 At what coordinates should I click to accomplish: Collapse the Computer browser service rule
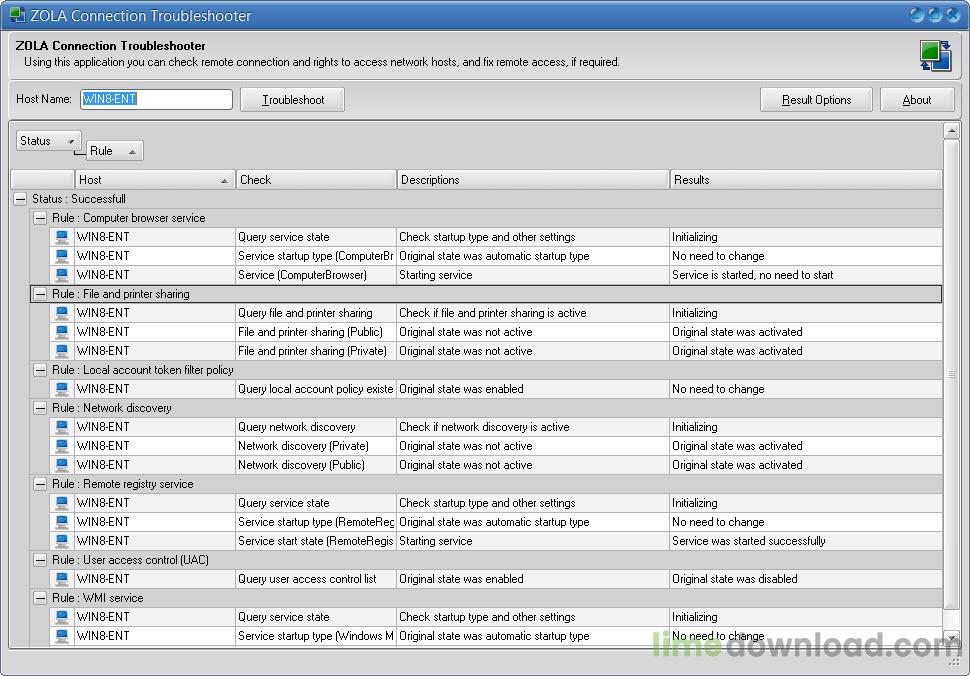coord(40,218)
